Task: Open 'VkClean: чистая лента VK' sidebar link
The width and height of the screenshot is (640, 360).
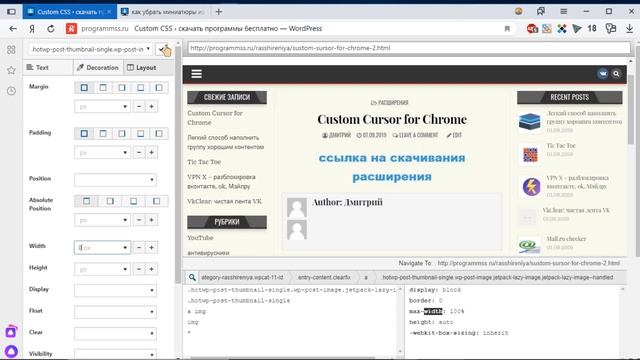Action: (x=224, y=201)
